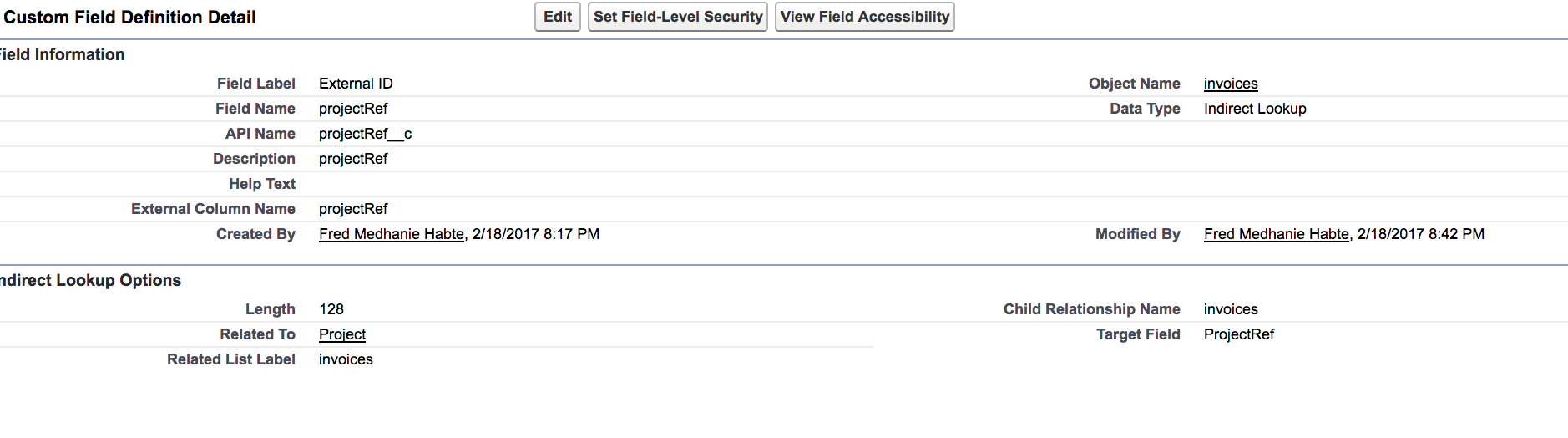1568x438 pixels.
Task: Open View Field Accessibility
Action: click(864, 17)
